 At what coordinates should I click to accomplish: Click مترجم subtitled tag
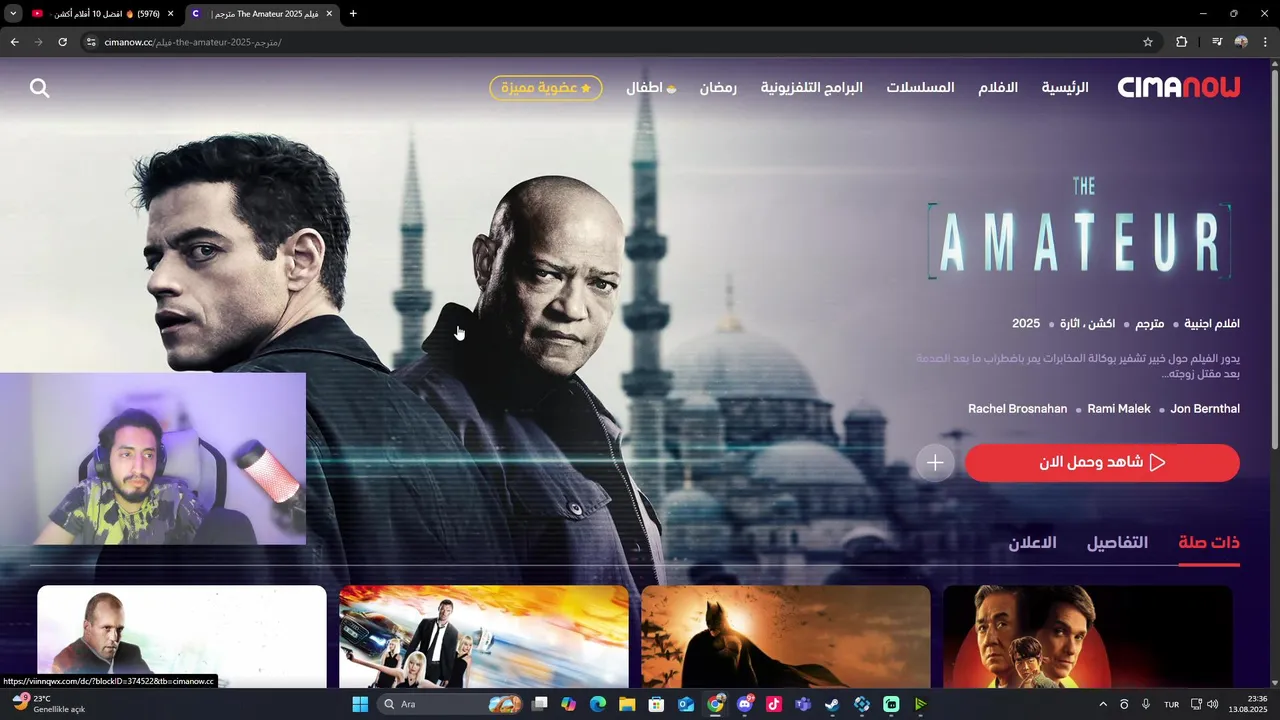click(x=1150, y=324)
